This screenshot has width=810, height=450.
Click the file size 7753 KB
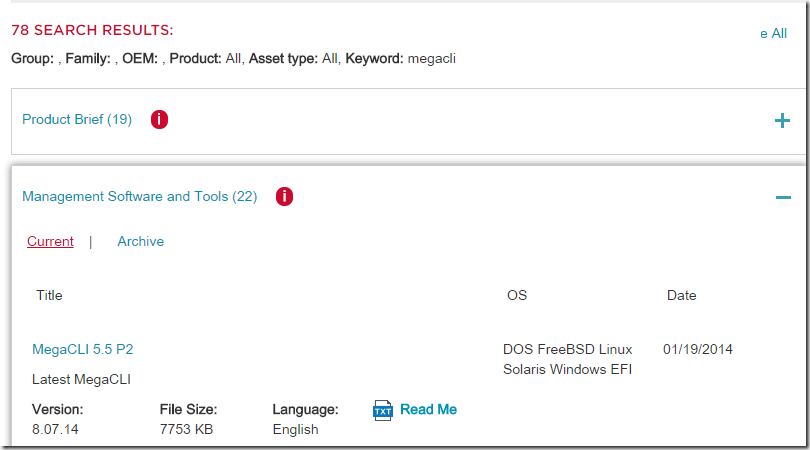click(x=186, y=429)
